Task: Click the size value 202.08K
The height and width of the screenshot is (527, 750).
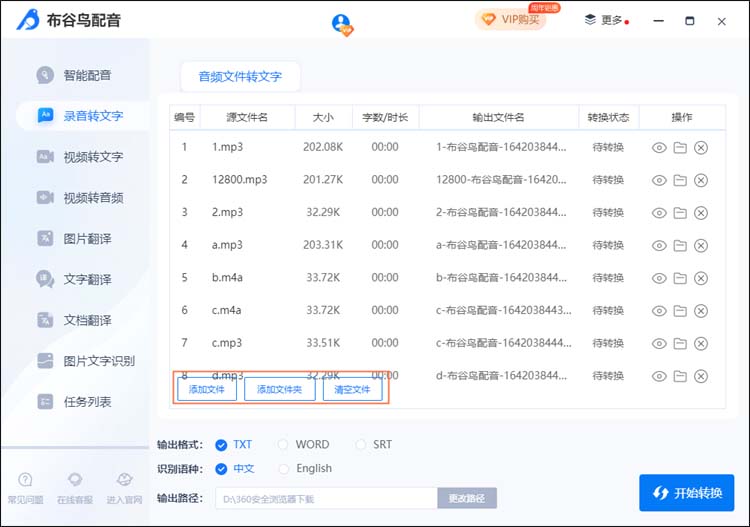Action: click(x=323, y=147)
